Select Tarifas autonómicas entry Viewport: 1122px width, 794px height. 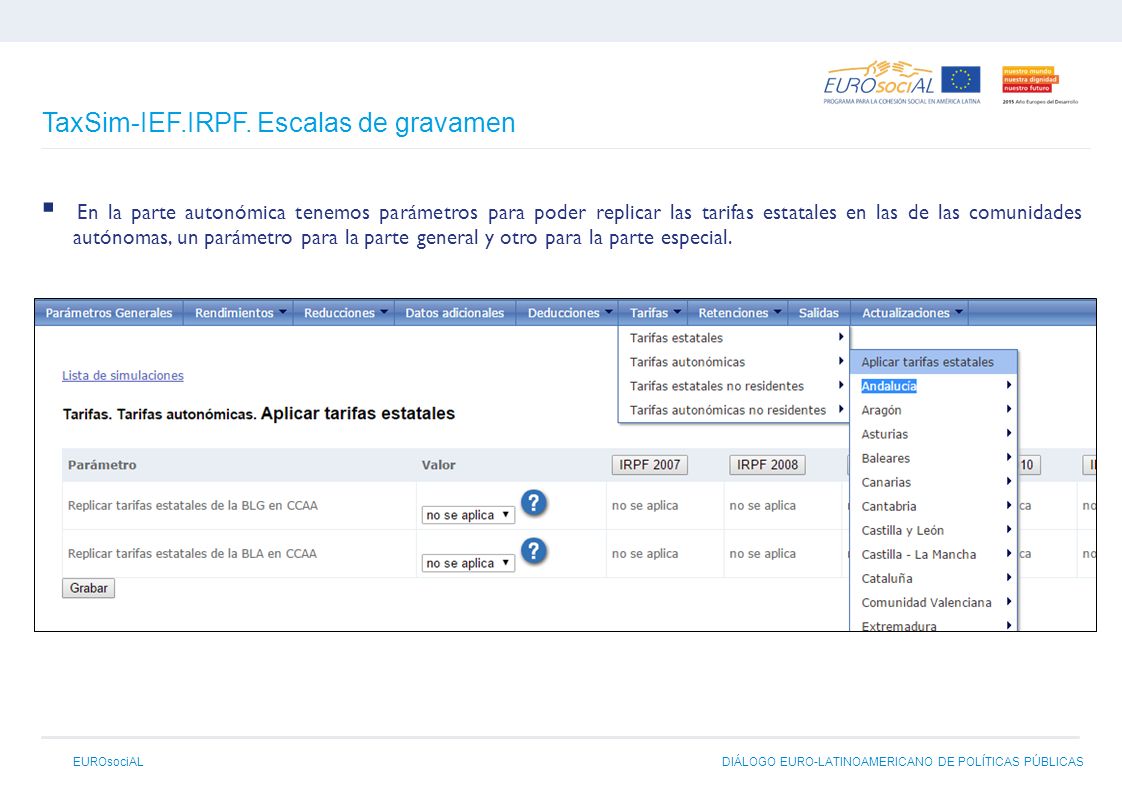(x=733, y=362)
